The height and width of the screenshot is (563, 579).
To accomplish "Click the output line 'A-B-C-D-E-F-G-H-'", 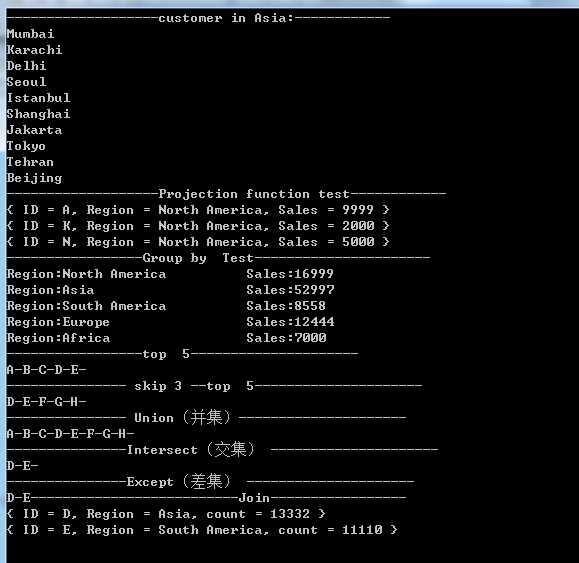I will [71, 434].
